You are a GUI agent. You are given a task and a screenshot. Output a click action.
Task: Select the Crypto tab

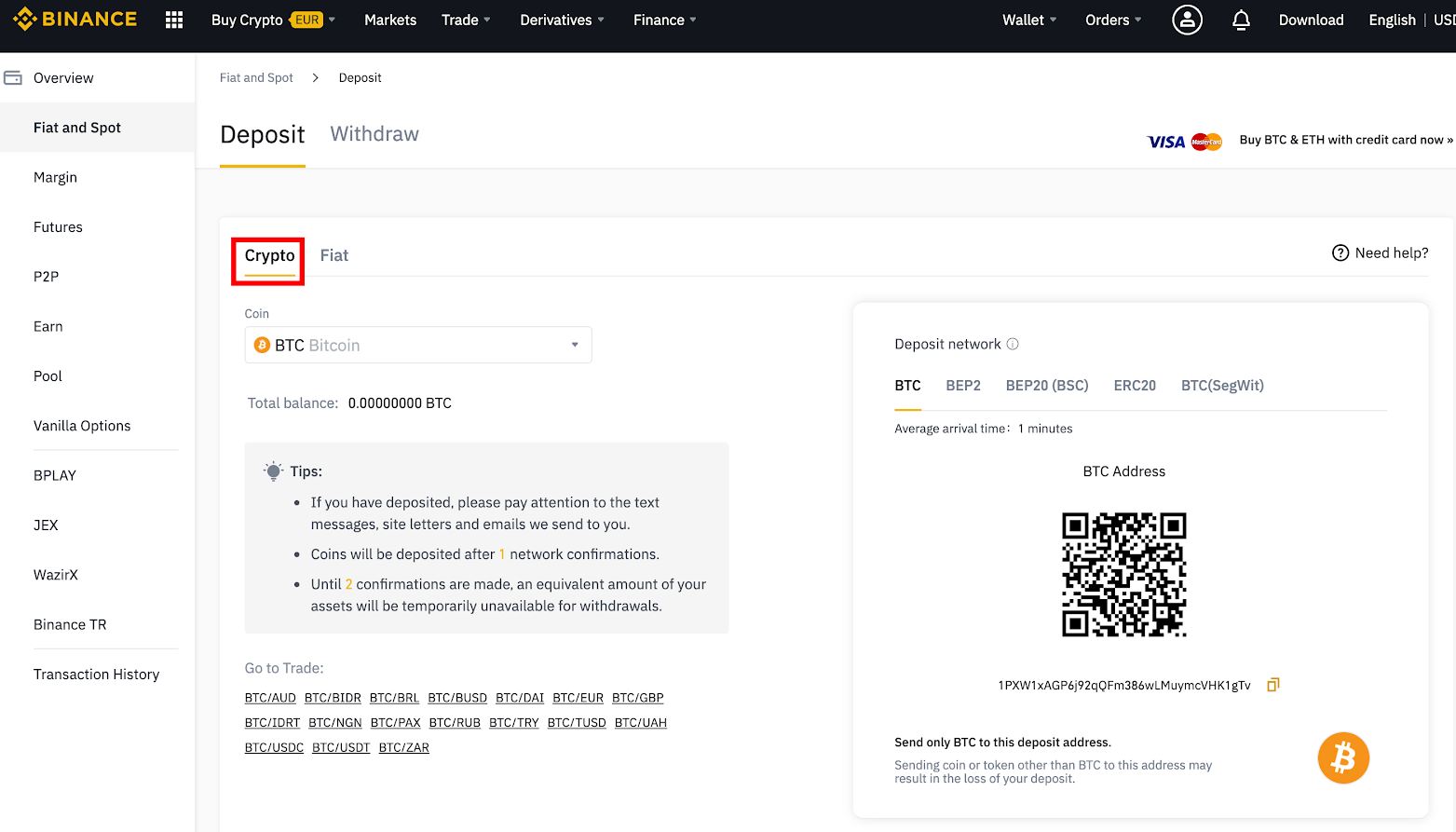[269, 255]
